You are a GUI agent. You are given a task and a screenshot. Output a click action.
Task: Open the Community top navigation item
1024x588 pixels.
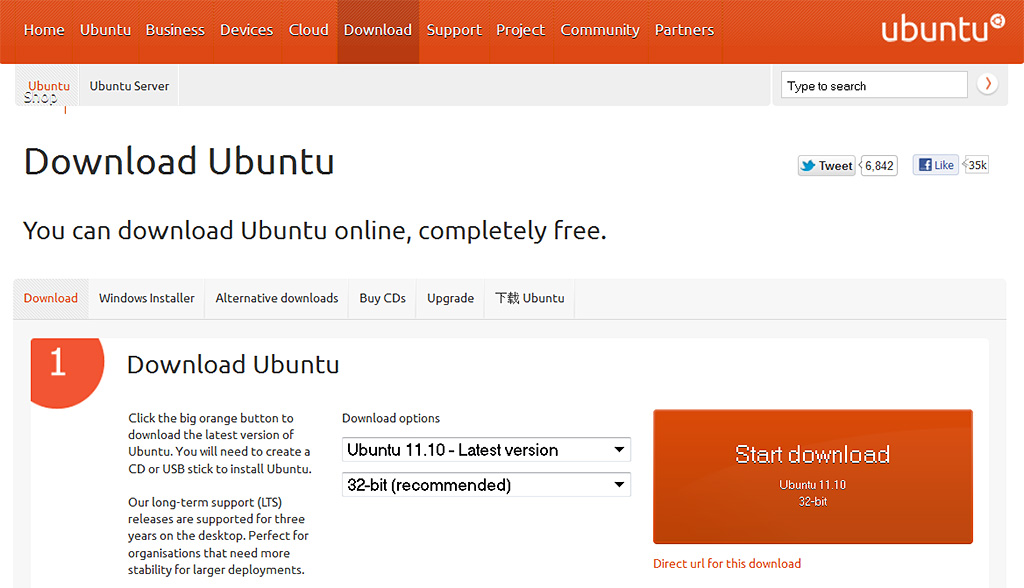(x=600, y=30)
